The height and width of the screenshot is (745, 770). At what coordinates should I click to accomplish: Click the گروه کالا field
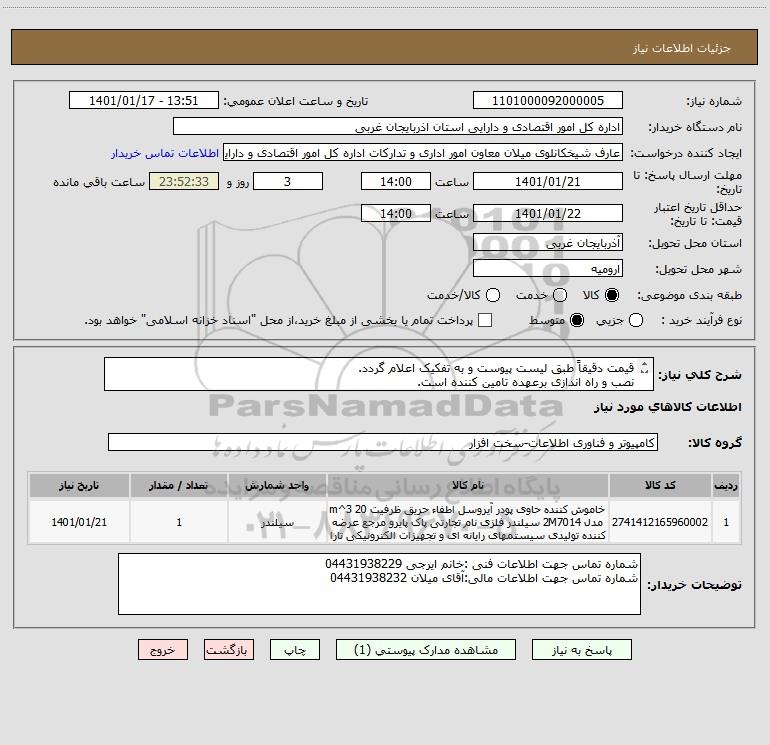coord(383,442)
